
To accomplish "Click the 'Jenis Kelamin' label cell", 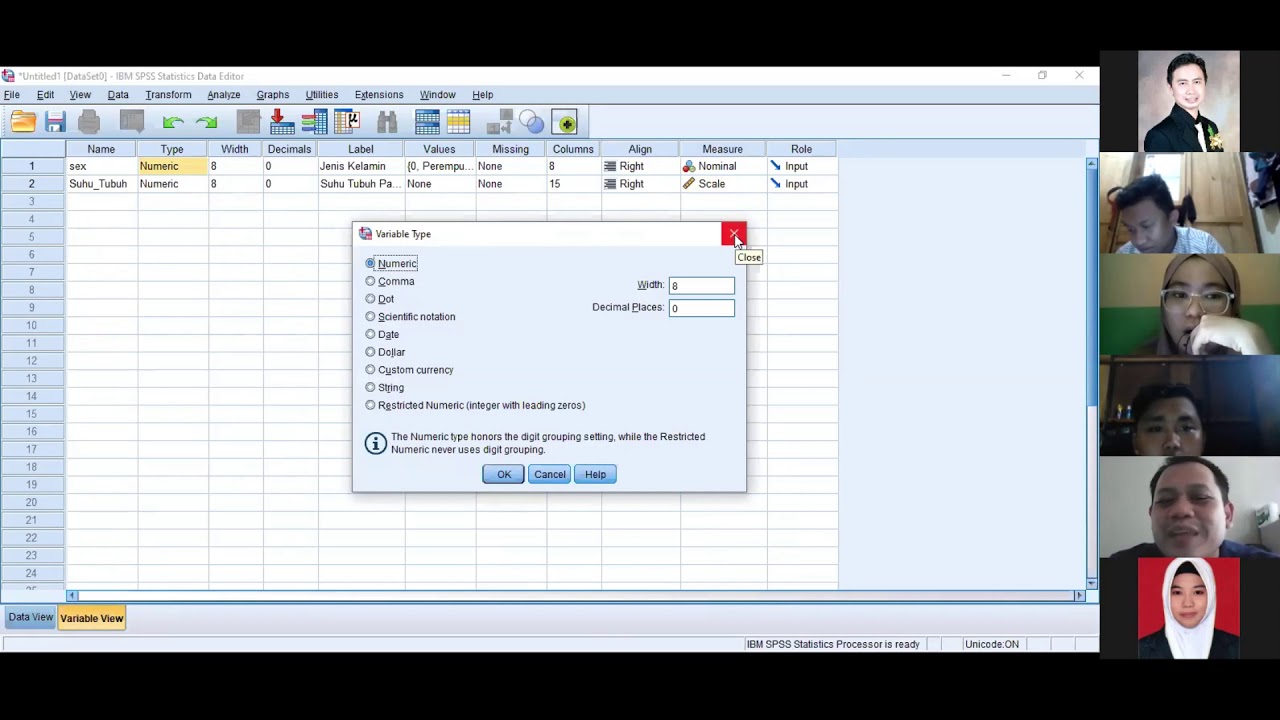I will click(361, 166).
